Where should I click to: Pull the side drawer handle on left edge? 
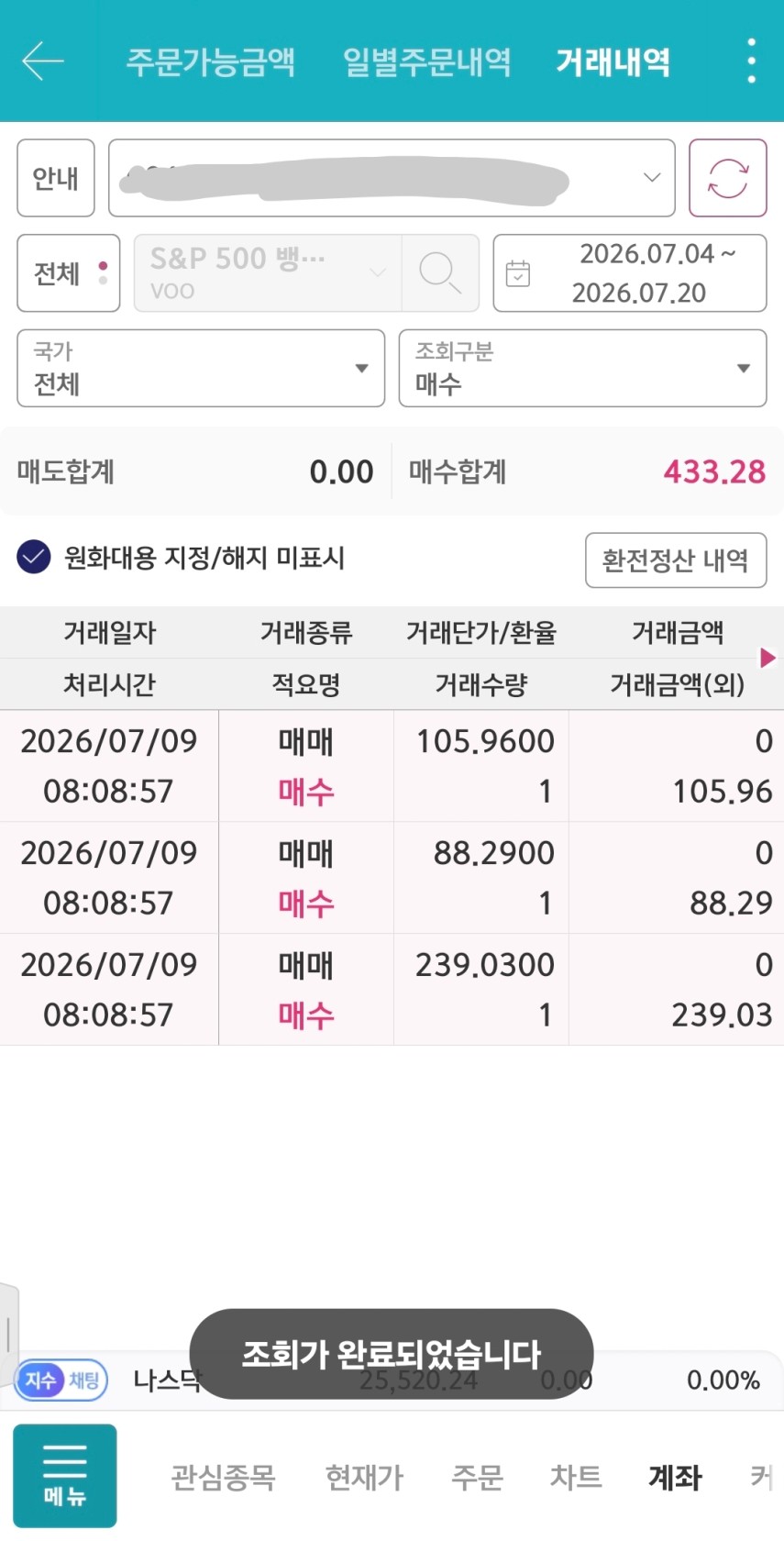pos(8,1333)
